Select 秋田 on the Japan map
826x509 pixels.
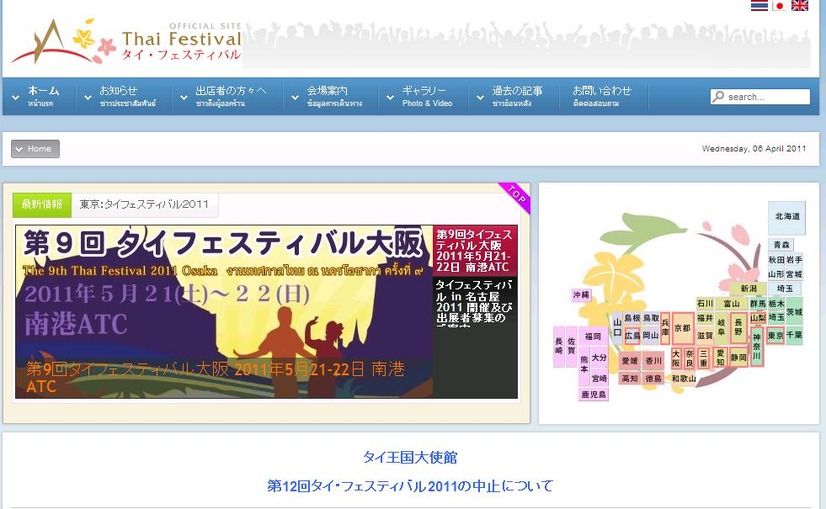(x=776, y=259)
